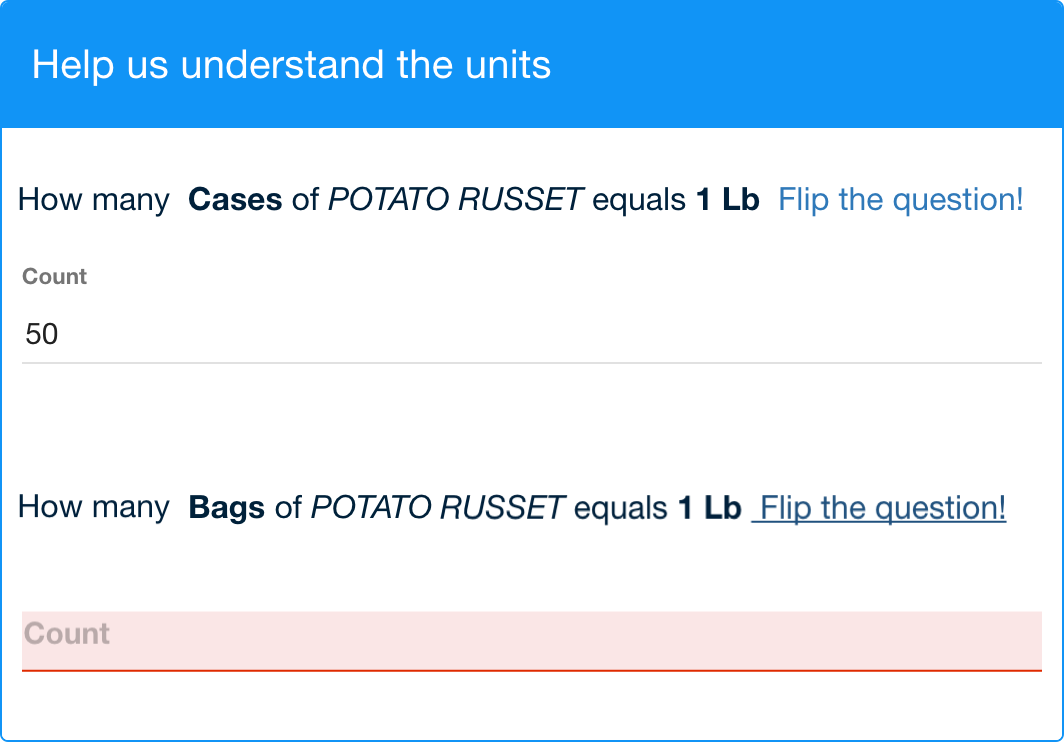The image size is (1064, 742).
Task: Click 'How many' in the Bags question
Action: [94, 508]
